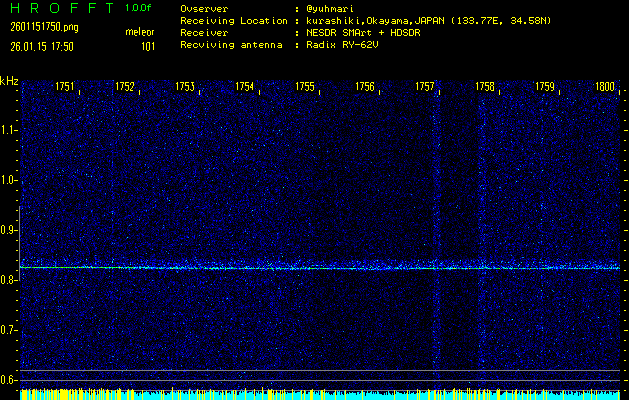The height and width of the screenshot is (400, 629).
Task: Click the 1759 time marker label
Action: tap(545, 87)
